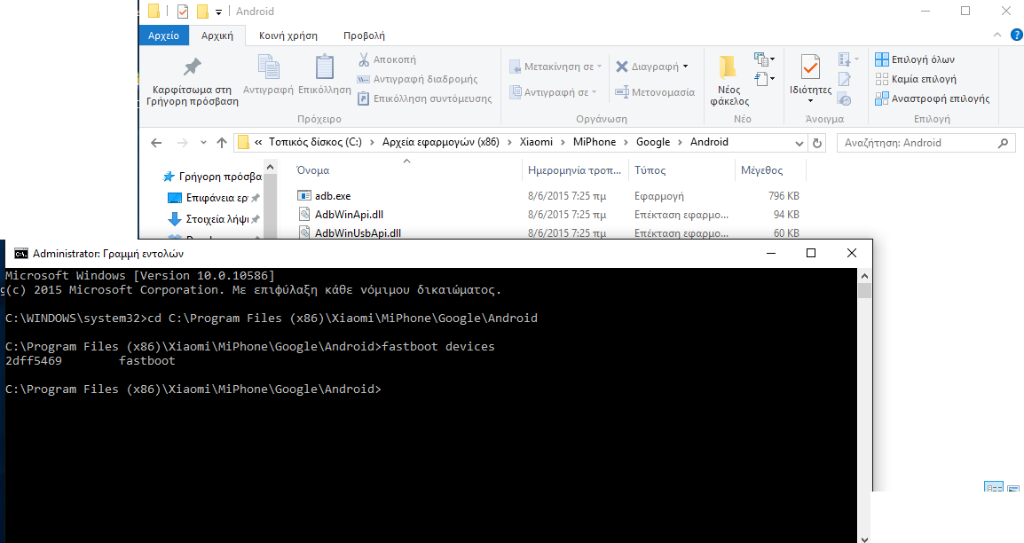Maximize the Administrator command prompt window
The width and height of the screenshot is (1024, 543).
(x=811, y=253)
